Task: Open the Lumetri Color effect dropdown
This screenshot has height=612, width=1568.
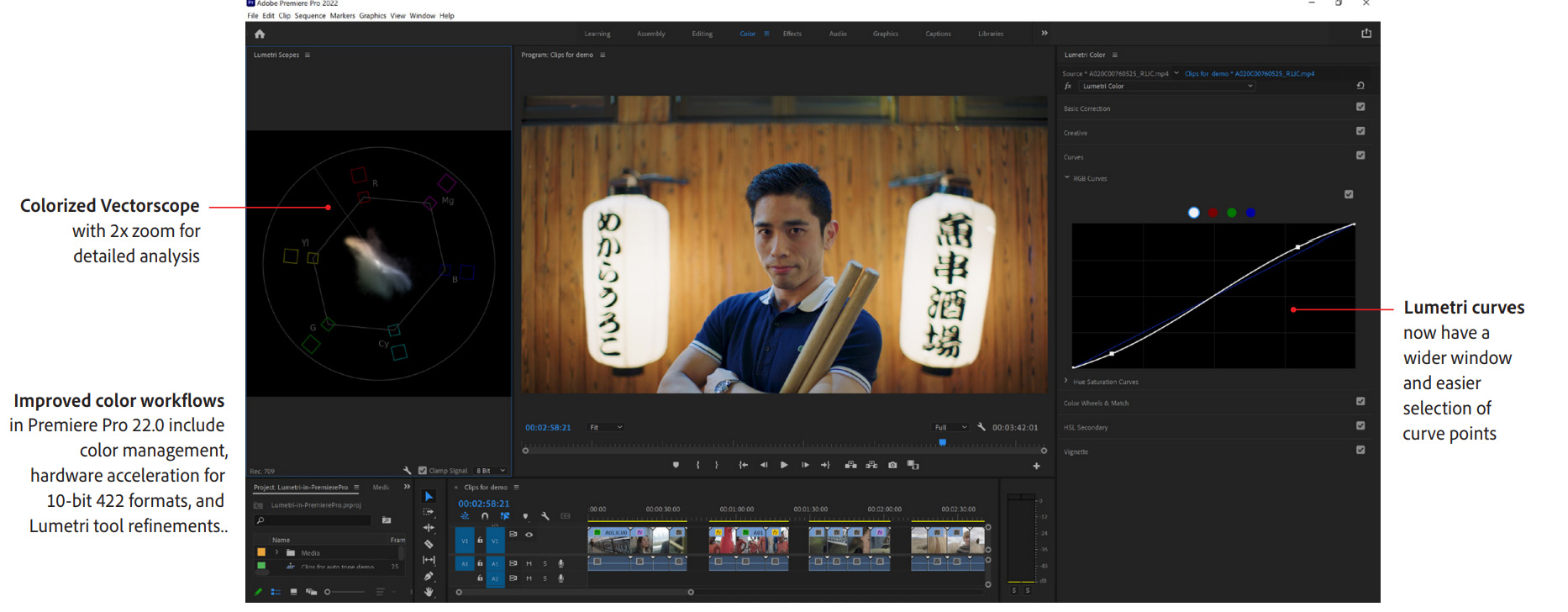Action: [1167, 86]
